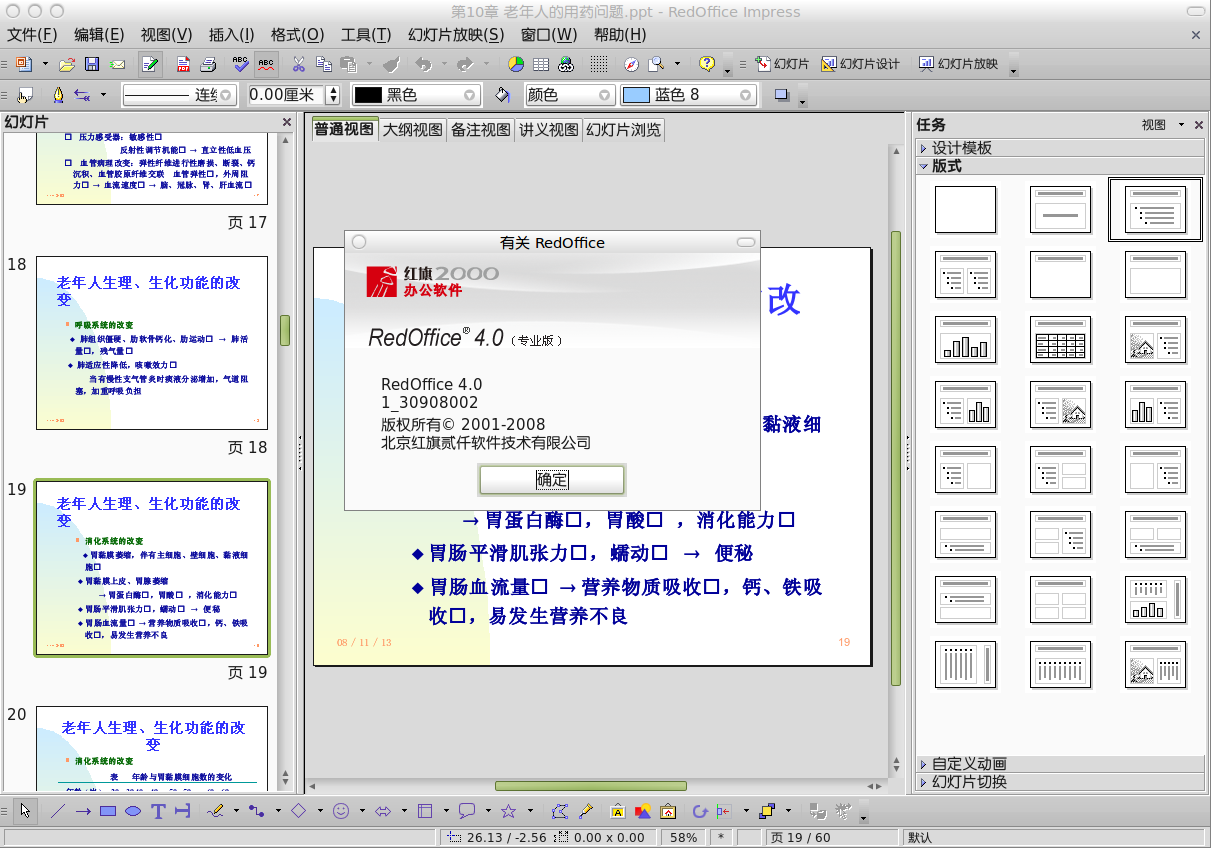Open the smiley Symbol Shapes tool

pos(341,811)
